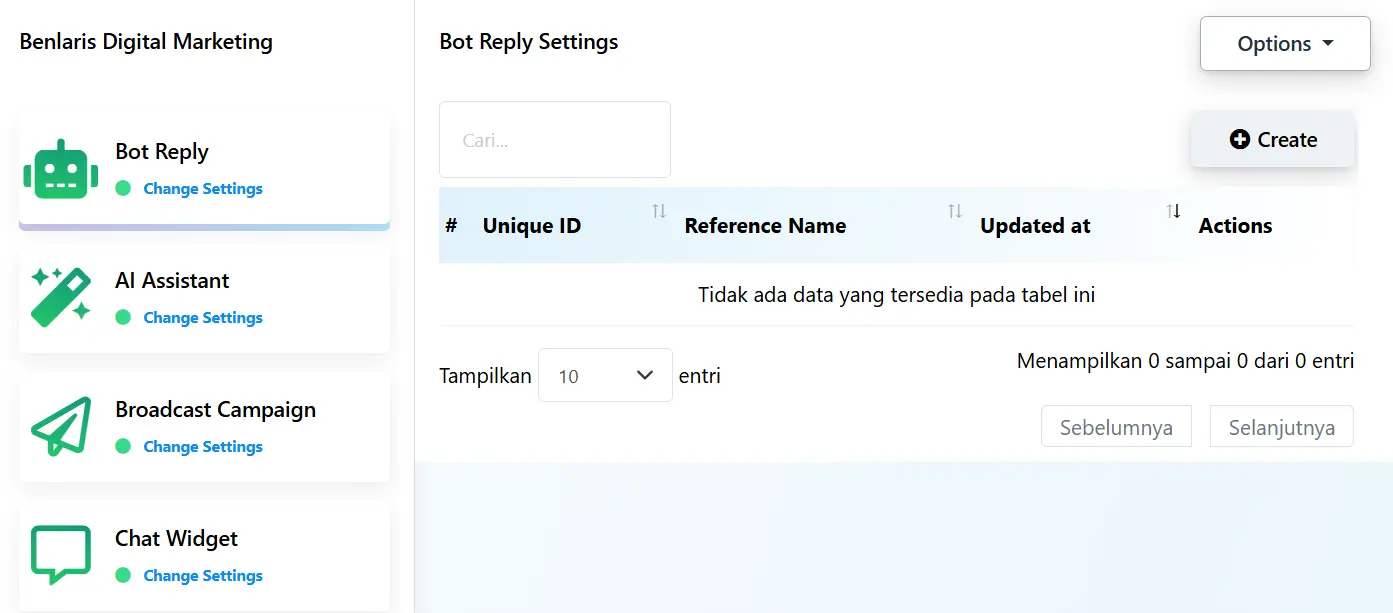Click green status dot under Broadcast Campaign
1393x613 pixels.
[x=123, y=446]
